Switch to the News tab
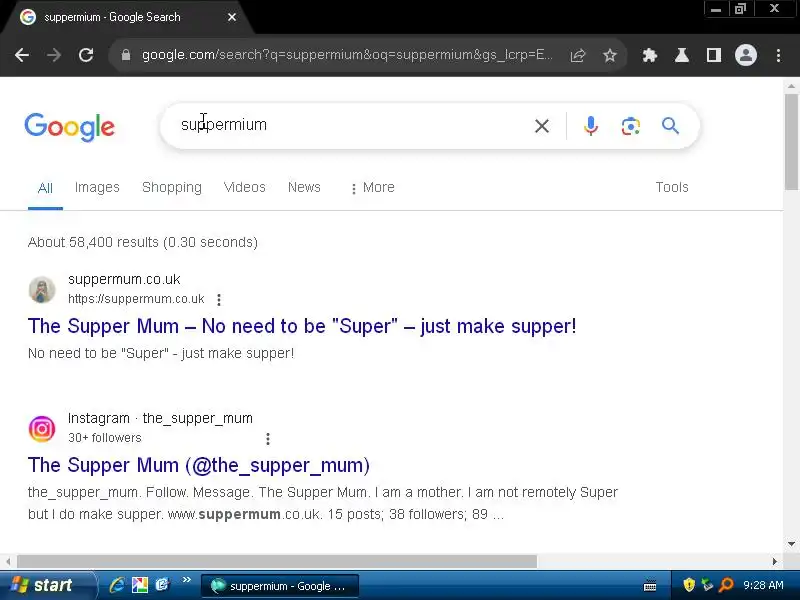The image size is (800, 600). (x=304, y=187)
